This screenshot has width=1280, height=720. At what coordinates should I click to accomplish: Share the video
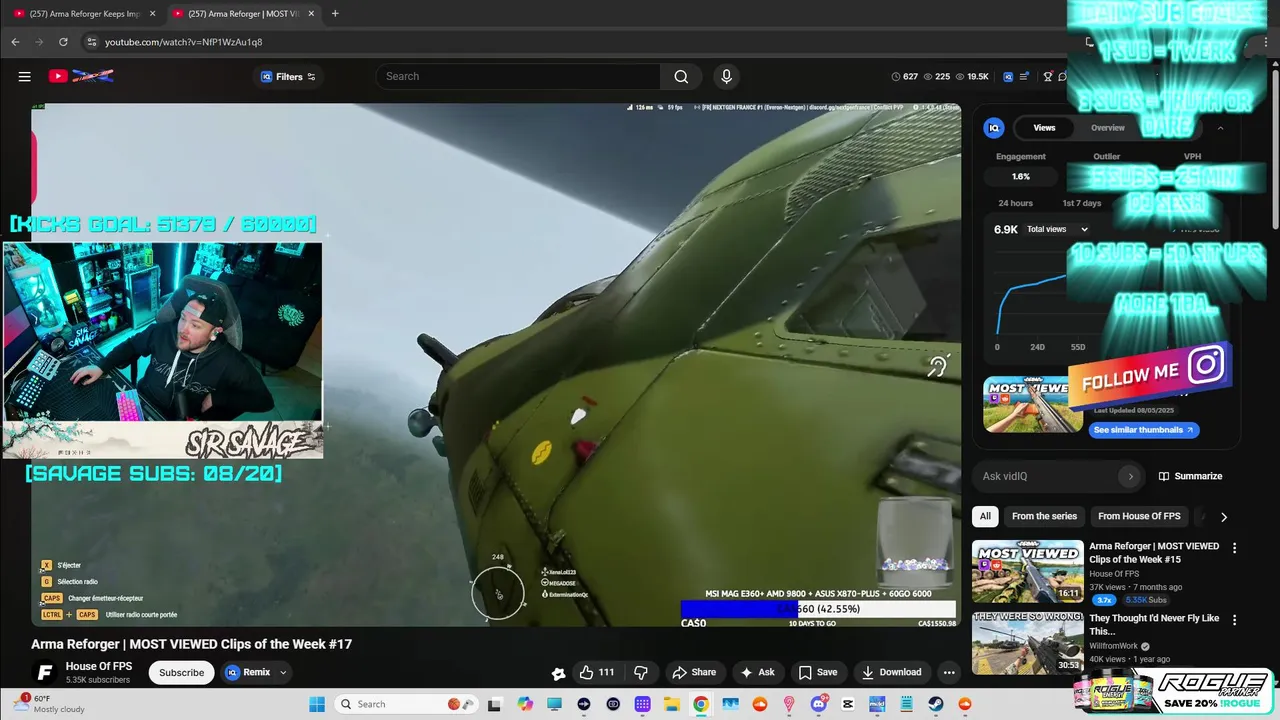694,672
